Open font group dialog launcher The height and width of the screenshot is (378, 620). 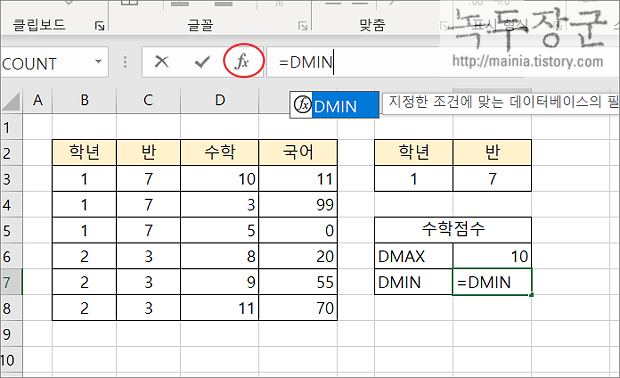pyautogui.click(x=303, y=26)
